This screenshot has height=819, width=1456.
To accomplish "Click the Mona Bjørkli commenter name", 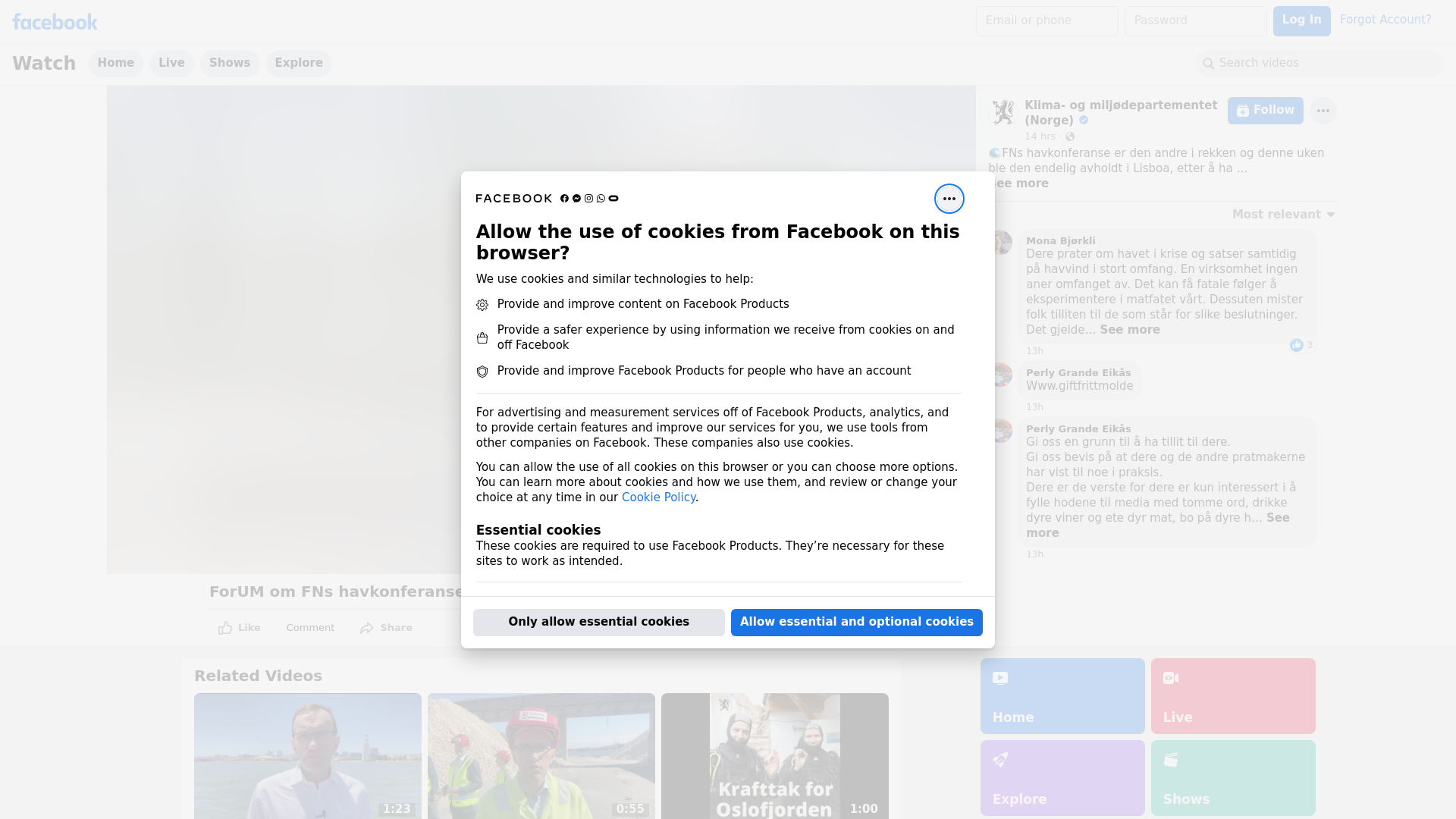I will point(1060,241).
